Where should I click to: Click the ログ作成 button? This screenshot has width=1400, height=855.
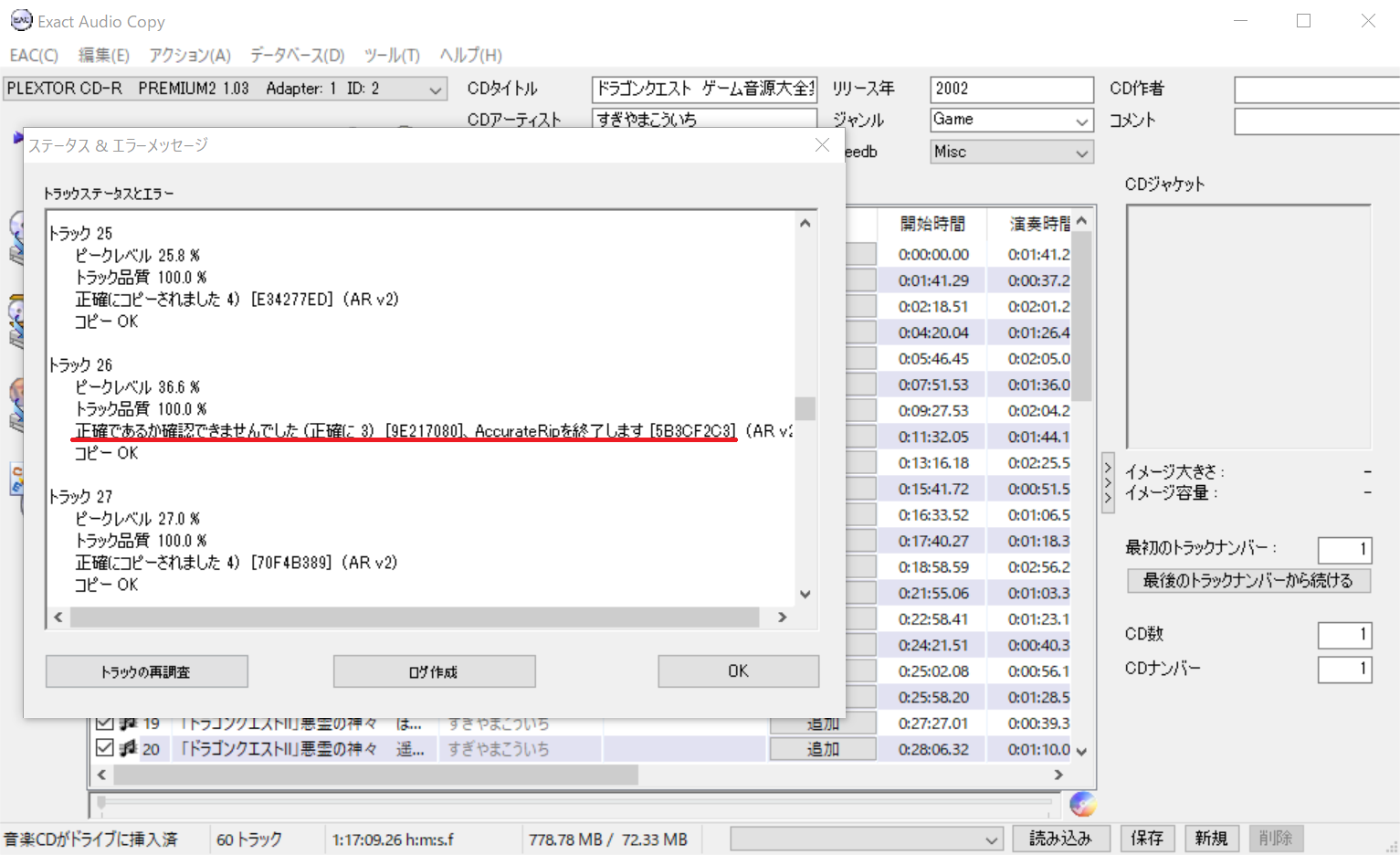click(434, 671)
